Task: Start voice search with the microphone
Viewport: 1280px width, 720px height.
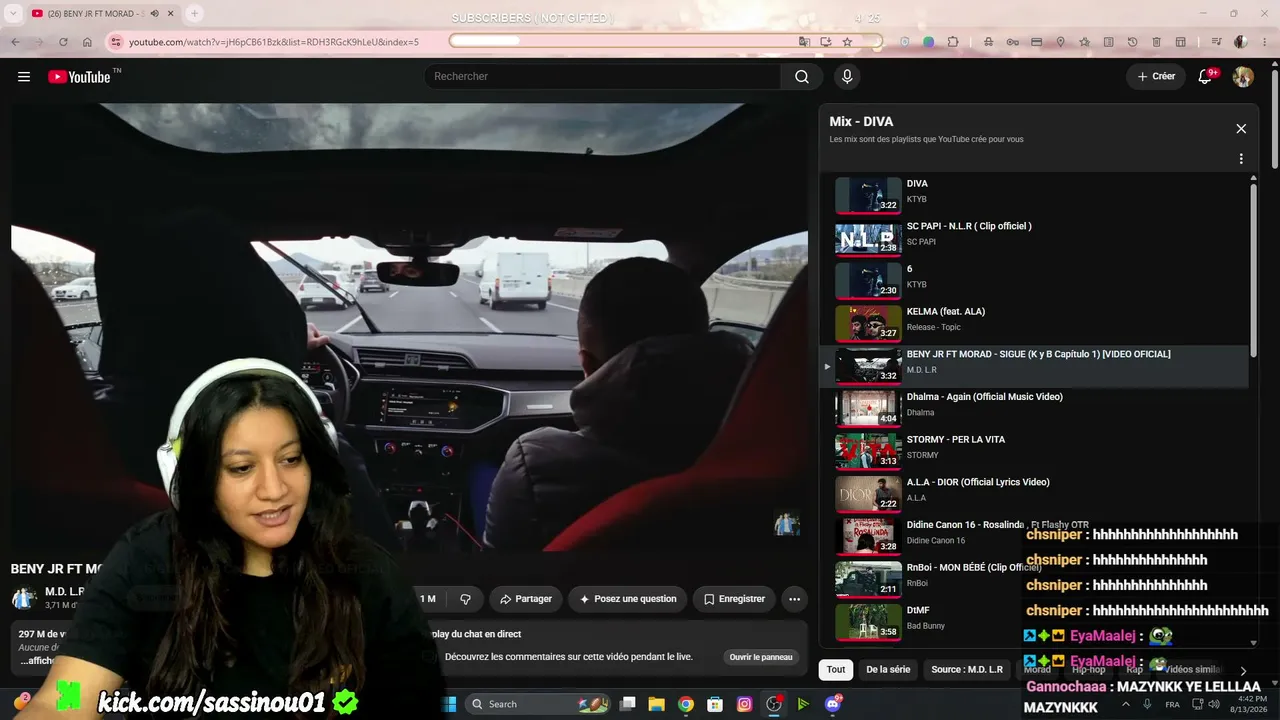Action: (x=847, y=77)
